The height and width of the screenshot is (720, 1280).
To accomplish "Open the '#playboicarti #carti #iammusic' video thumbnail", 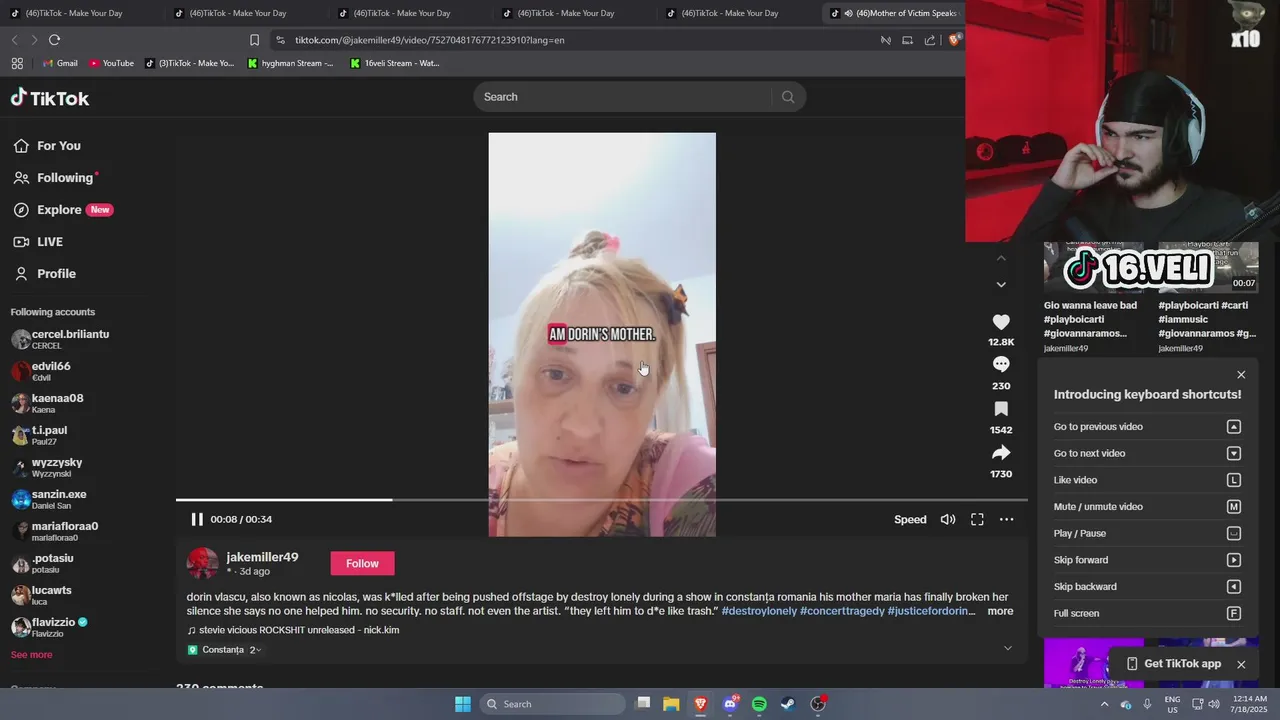I will (1208, 267).
